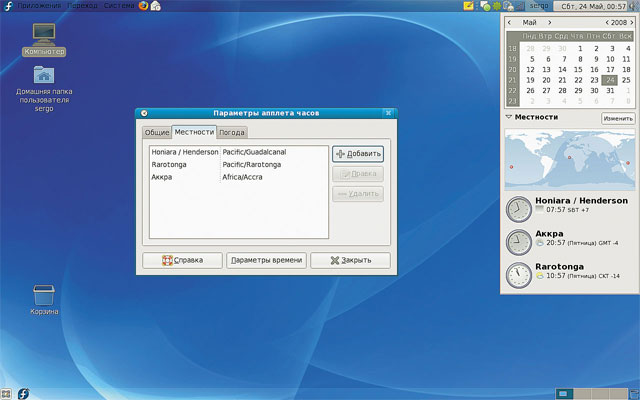640x400 pixels.
Task: Click Изменить button in Местности panel
Action: pyautogui.click(x=618, y=119)
